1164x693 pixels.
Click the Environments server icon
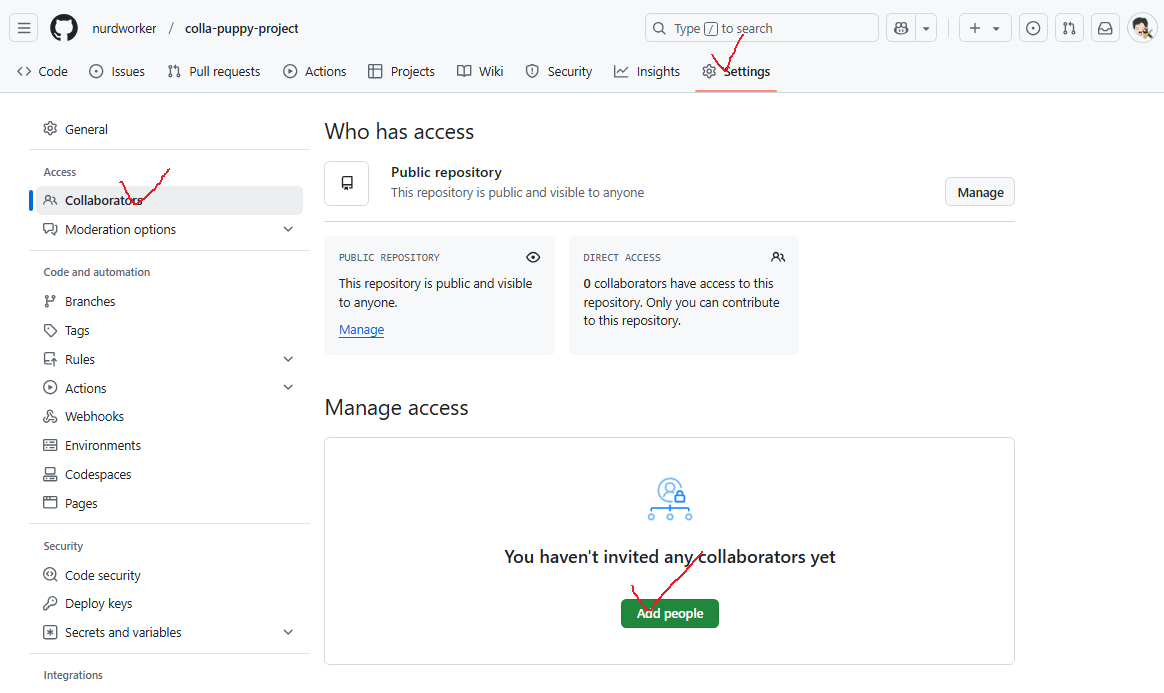point(50,445)
